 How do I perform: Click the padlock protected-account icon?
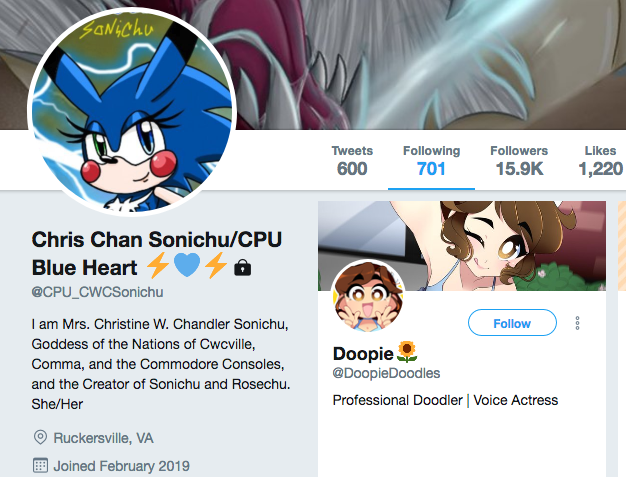(242, 267)
